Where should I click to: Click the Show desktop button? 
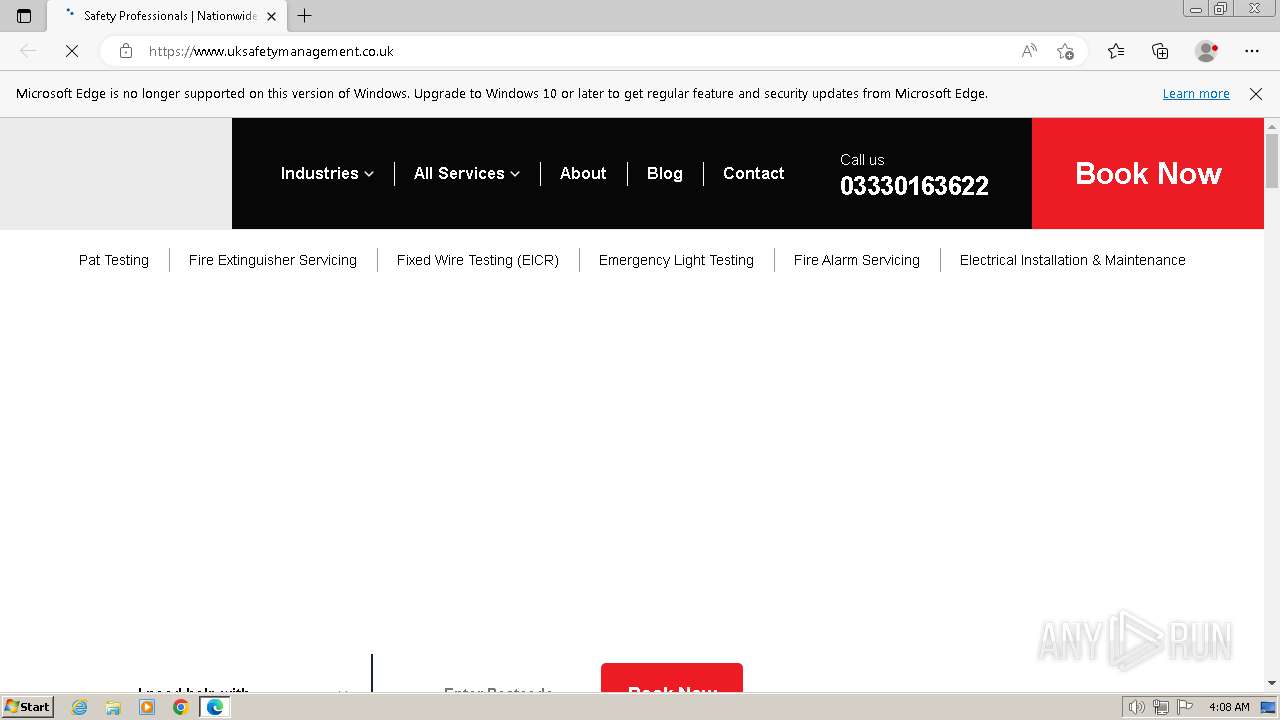pyautogui.click(x=1269, y=707)
